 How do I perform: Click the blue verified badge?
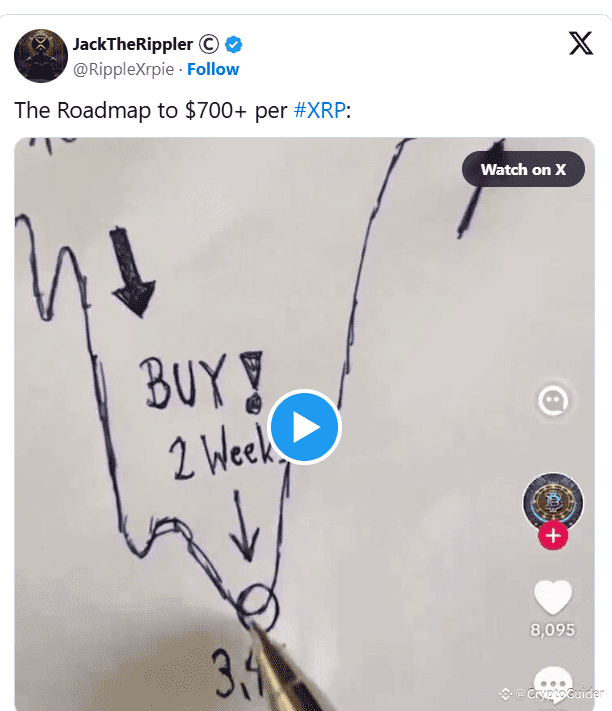coord(234,44)
